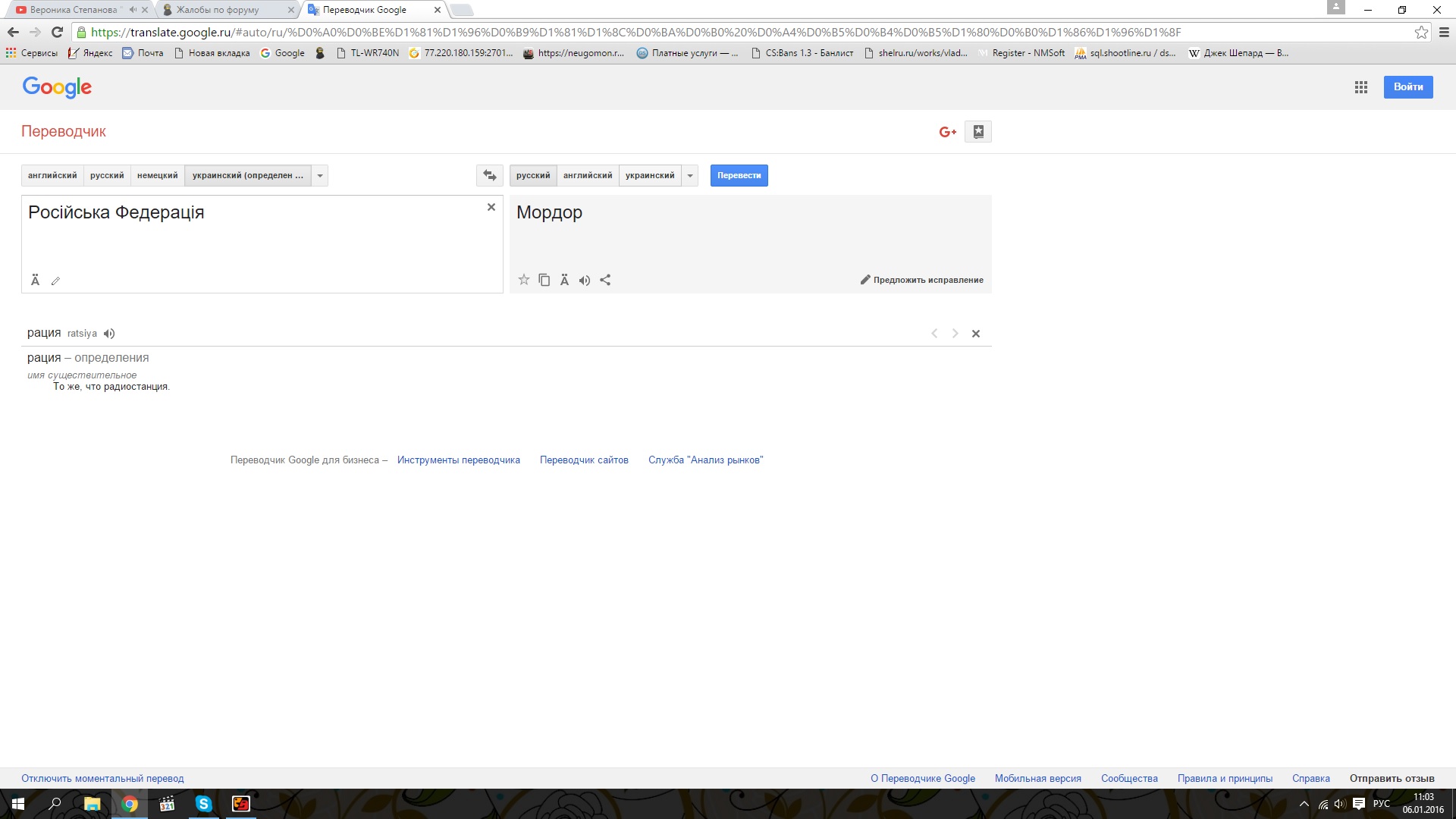The height and width of the screenshot is (819, 1456).
Task: Open target language dropdown arrow
Action: coord(690,175)
